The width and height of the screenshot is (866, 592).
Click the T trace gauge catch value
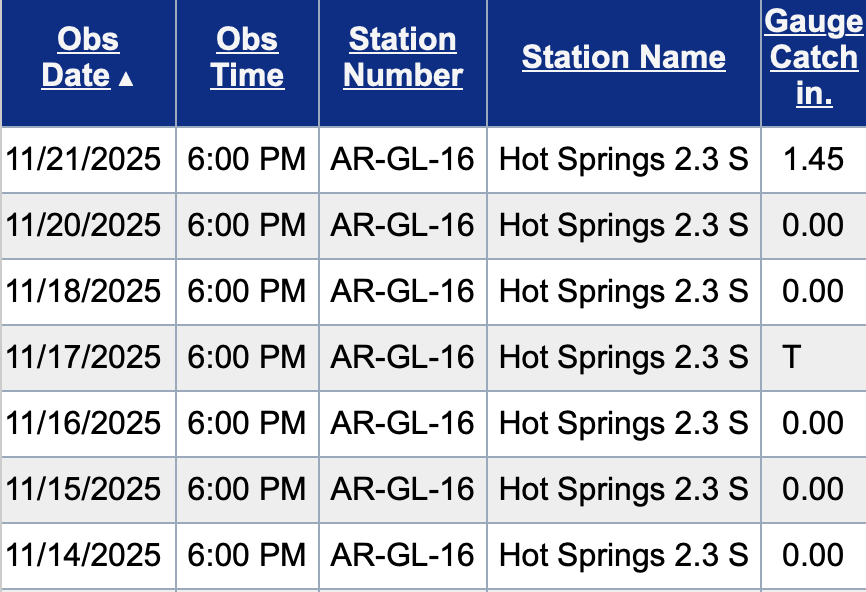[792, 357]
